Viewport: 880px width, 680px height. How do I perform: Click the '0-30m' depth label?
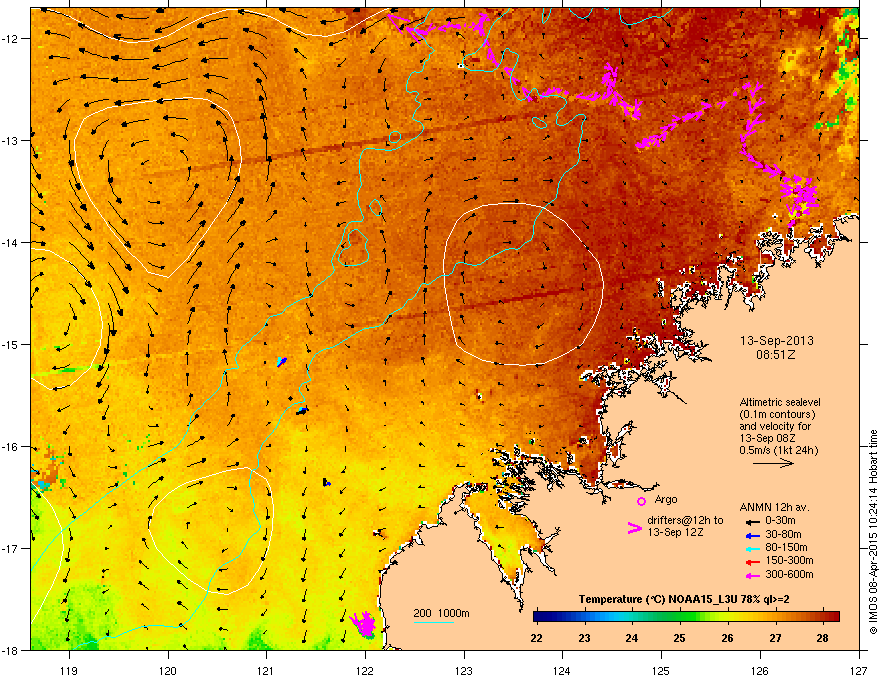[x=780, y=521]
